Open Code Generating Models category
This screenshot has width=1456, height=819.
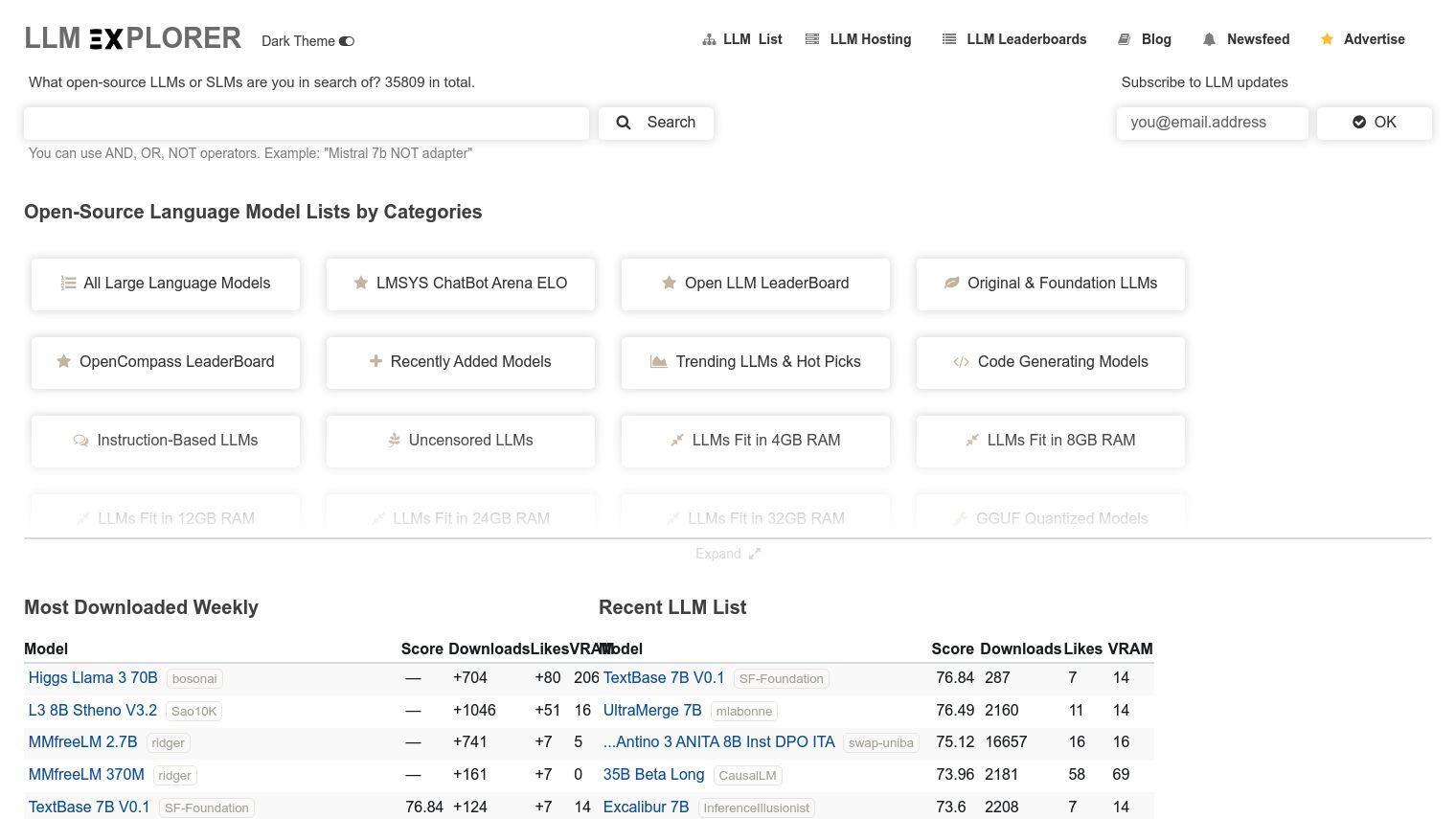(1051, 362)
